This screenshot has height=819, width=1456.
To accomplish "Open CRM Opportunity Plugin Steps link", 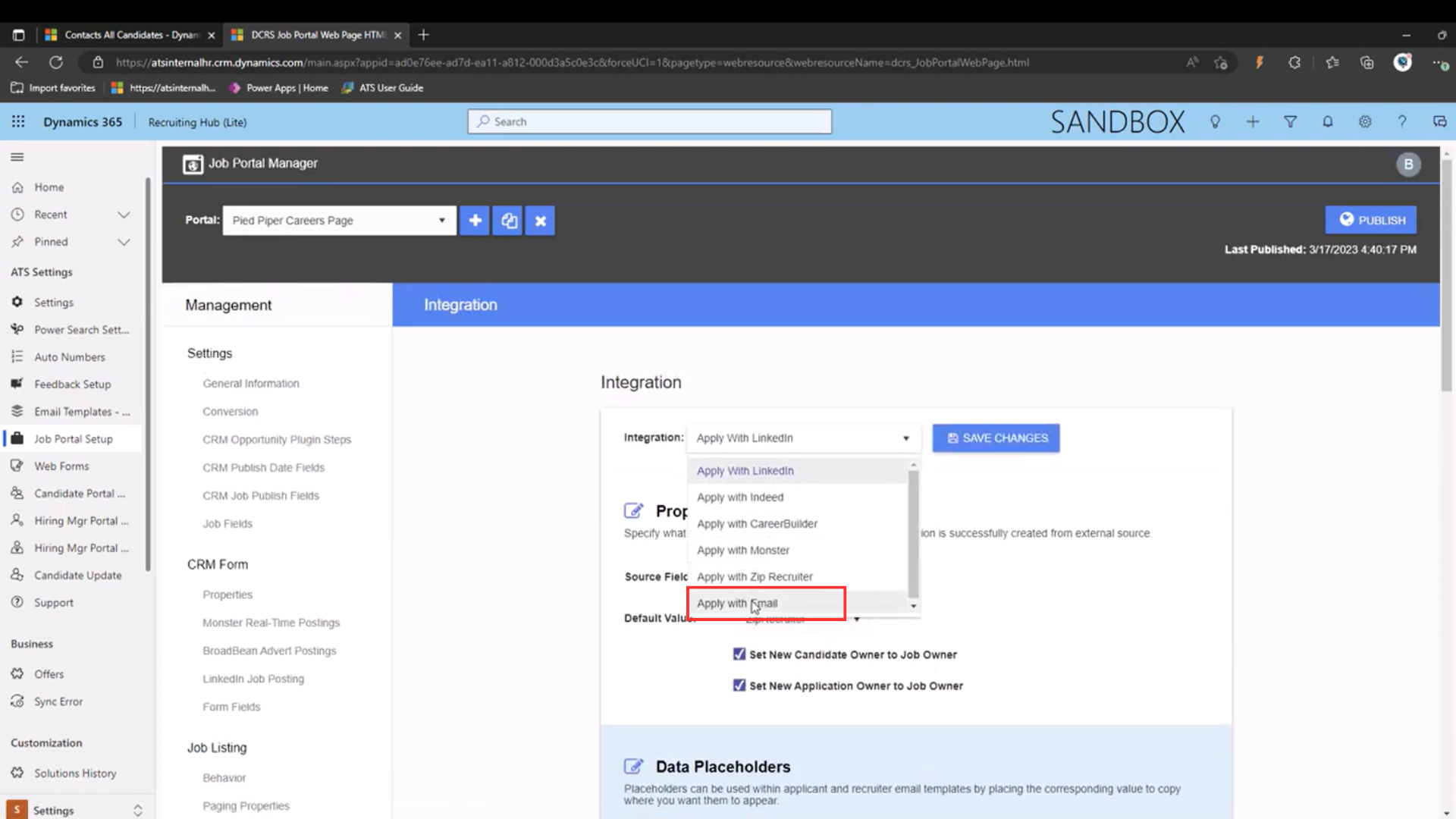I will tap(277, 440).
